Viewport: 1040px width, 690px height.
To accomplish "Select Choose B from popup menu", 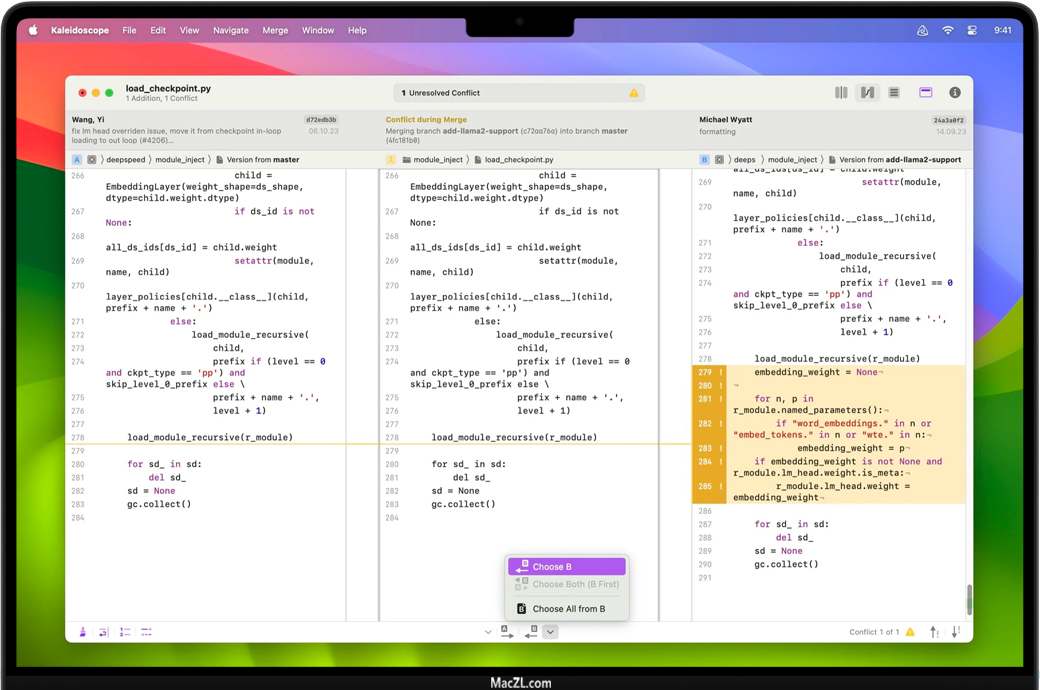I will point(567,567).
